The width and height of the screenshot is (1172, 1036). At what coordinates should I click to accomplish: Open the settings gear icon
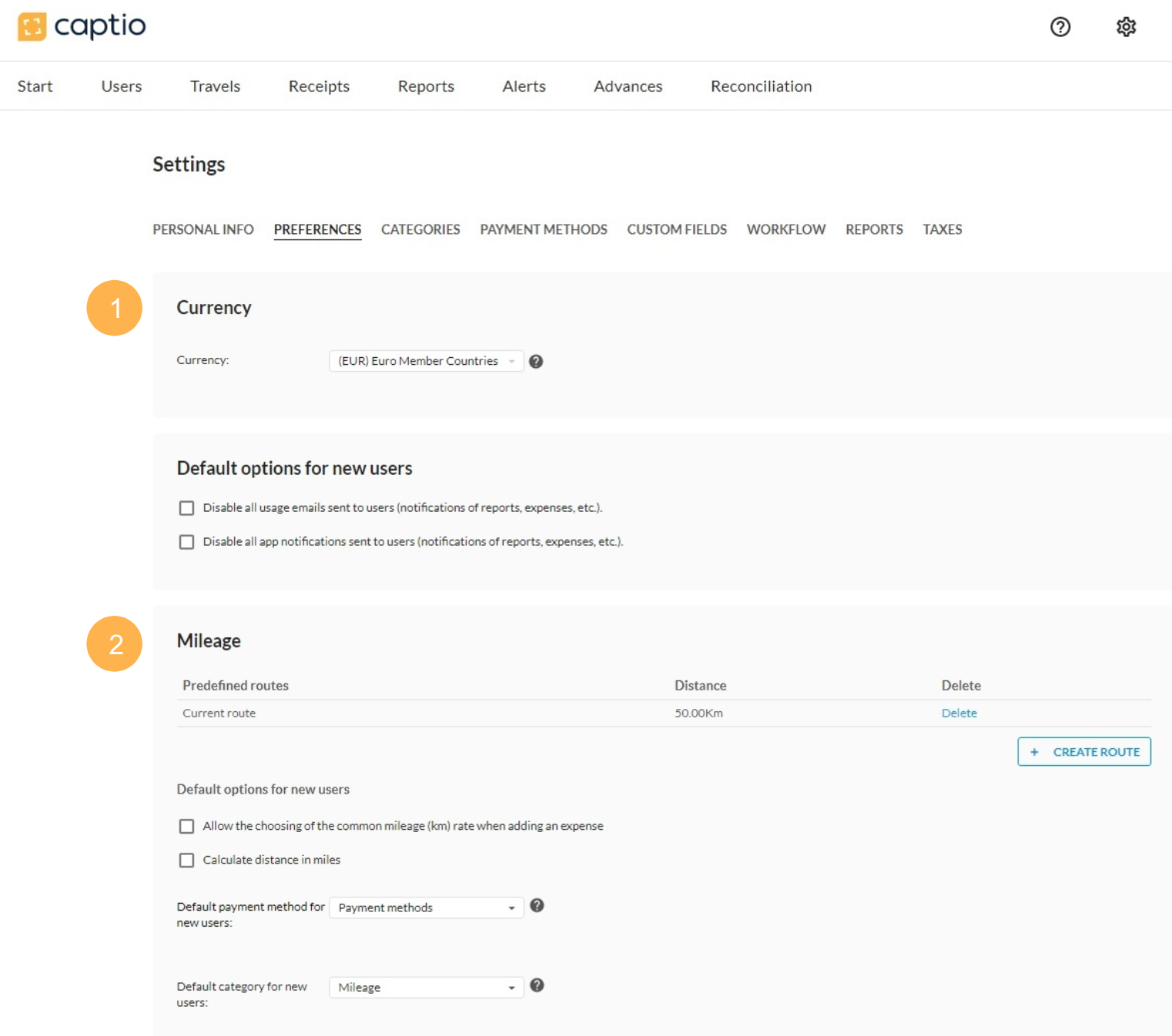pyautogui.click(x=1126, y=27)
